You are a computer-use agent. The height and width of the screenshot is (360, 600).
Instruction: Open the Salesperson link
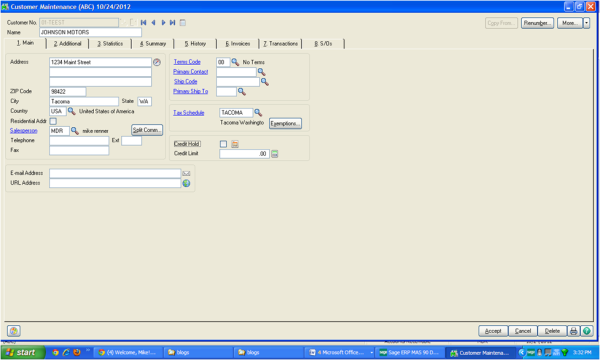[x=24, y=130]
